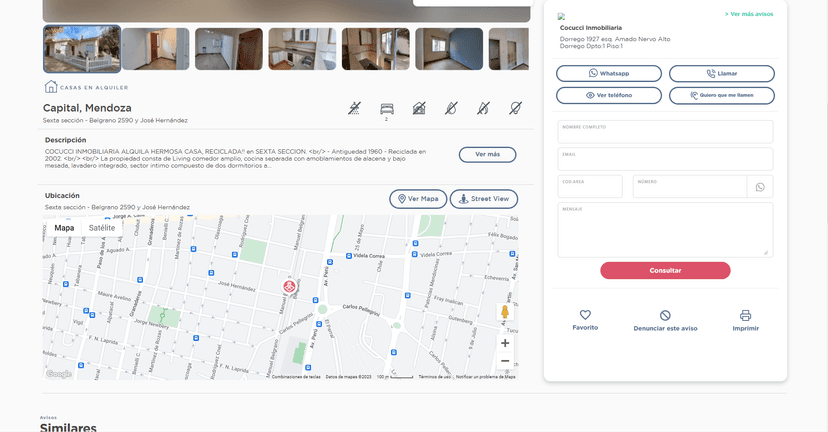Open the Ver más avisos link
828x432 pixels.
coord(749,14)
